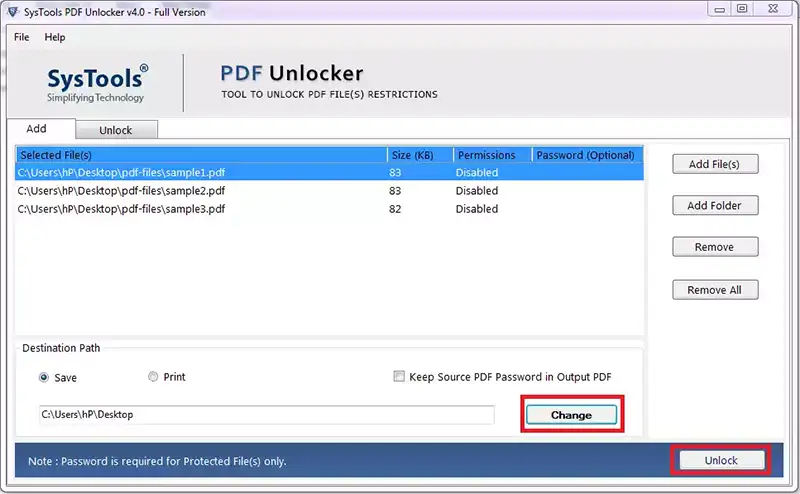Click the SysTools app icon in title bar

point(13,11)
